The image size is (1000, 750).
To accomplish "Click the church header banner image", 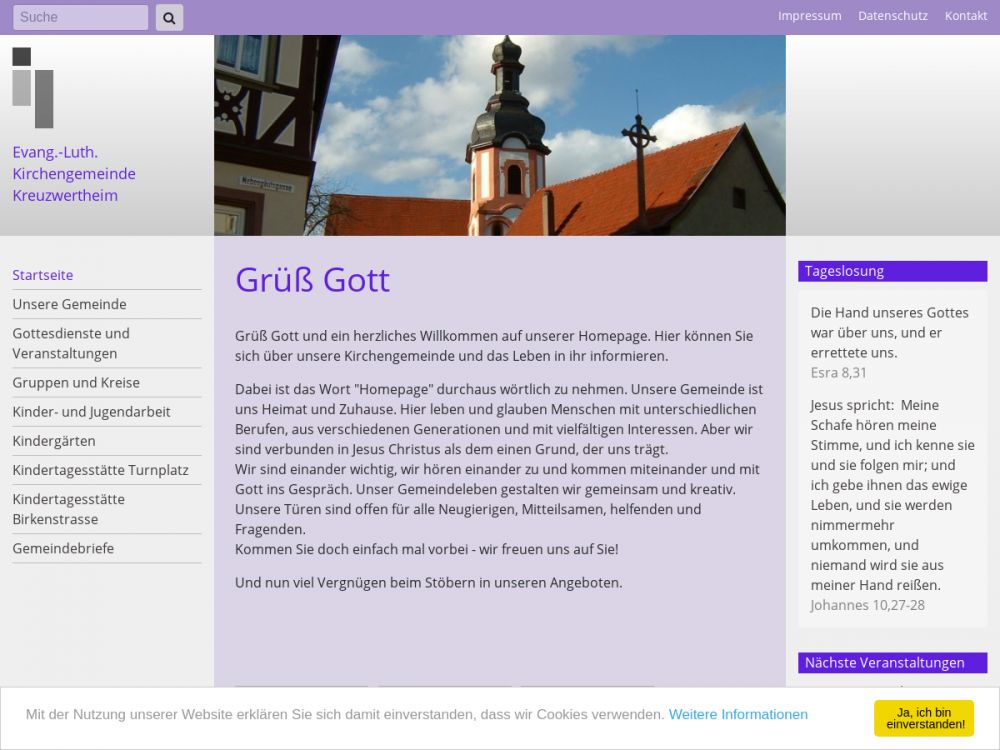I will pyautogui.click(x=499, y=135).
